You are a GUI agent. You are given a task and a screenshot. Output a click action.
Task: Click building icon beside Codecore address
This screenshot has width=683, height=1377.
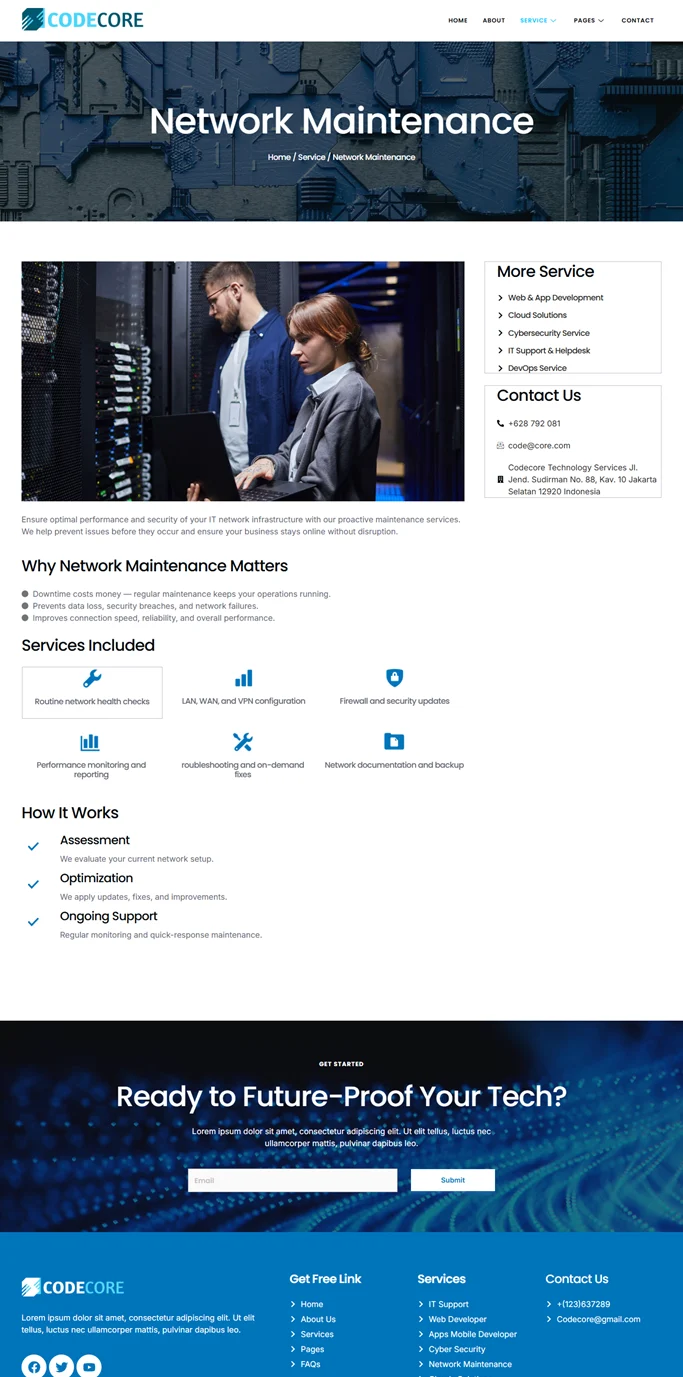tap(500, 480)
